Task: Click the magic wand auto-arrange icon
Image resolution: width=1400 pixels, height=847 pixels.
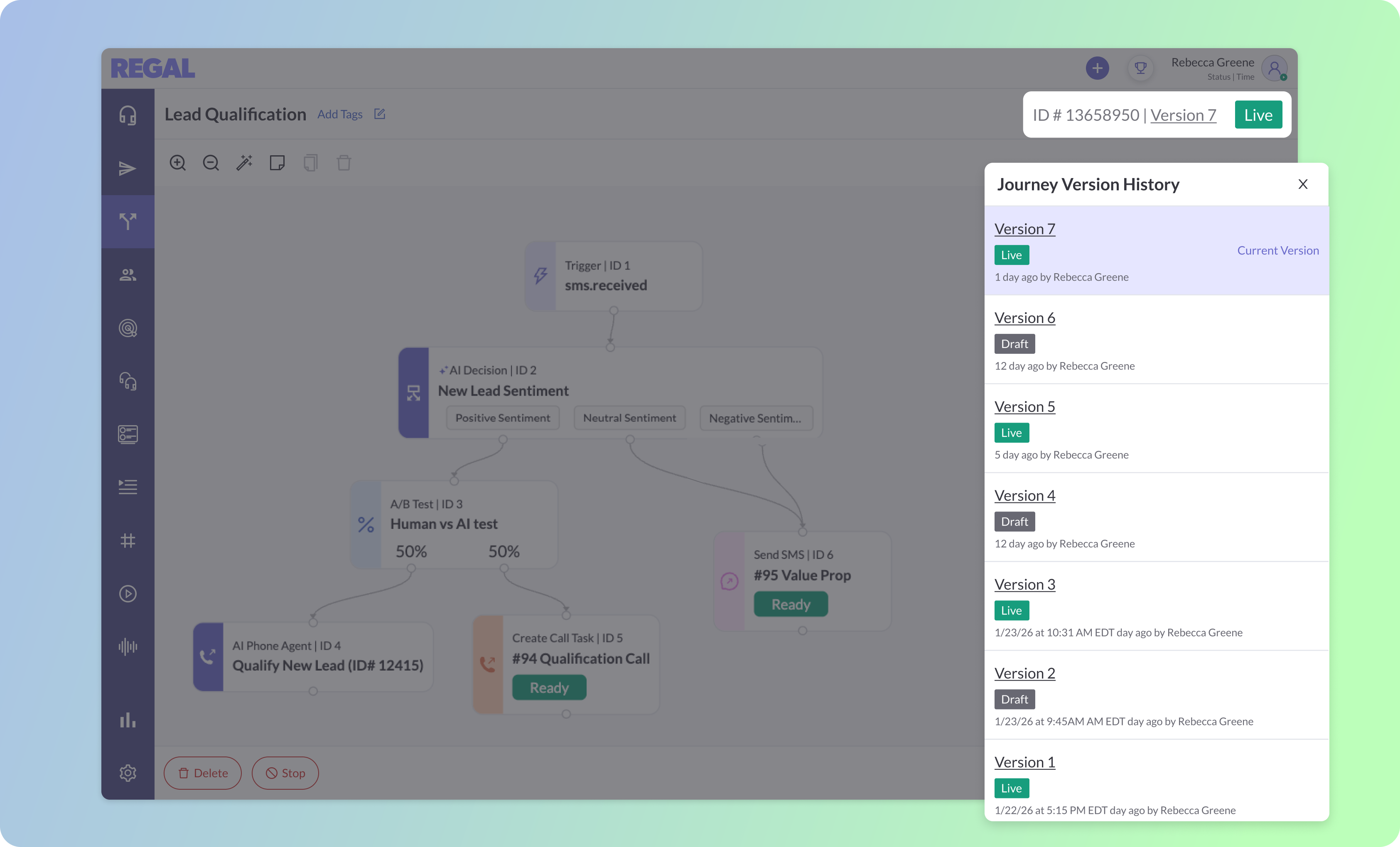Action: pyautogui.click(x=244, y=163)
